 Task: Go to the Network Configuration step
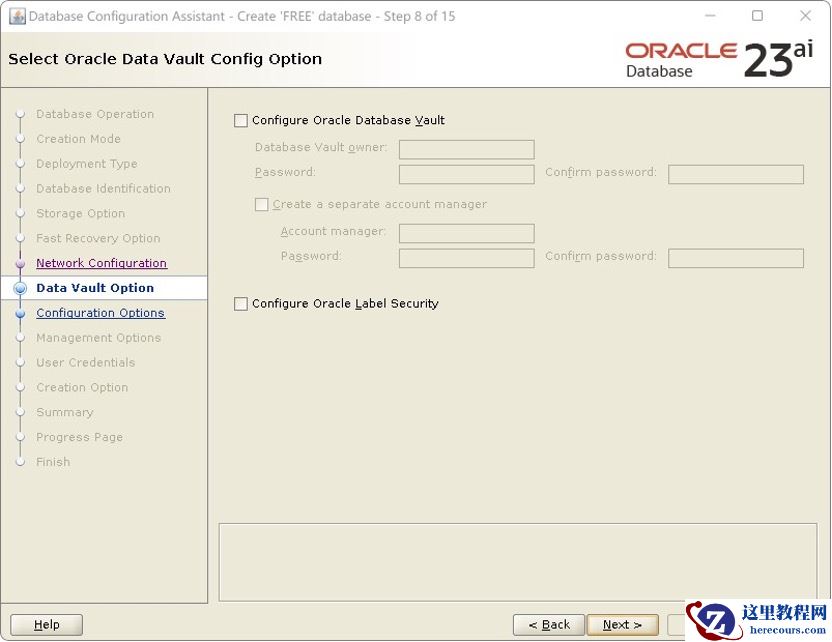(x=101, y=263)
